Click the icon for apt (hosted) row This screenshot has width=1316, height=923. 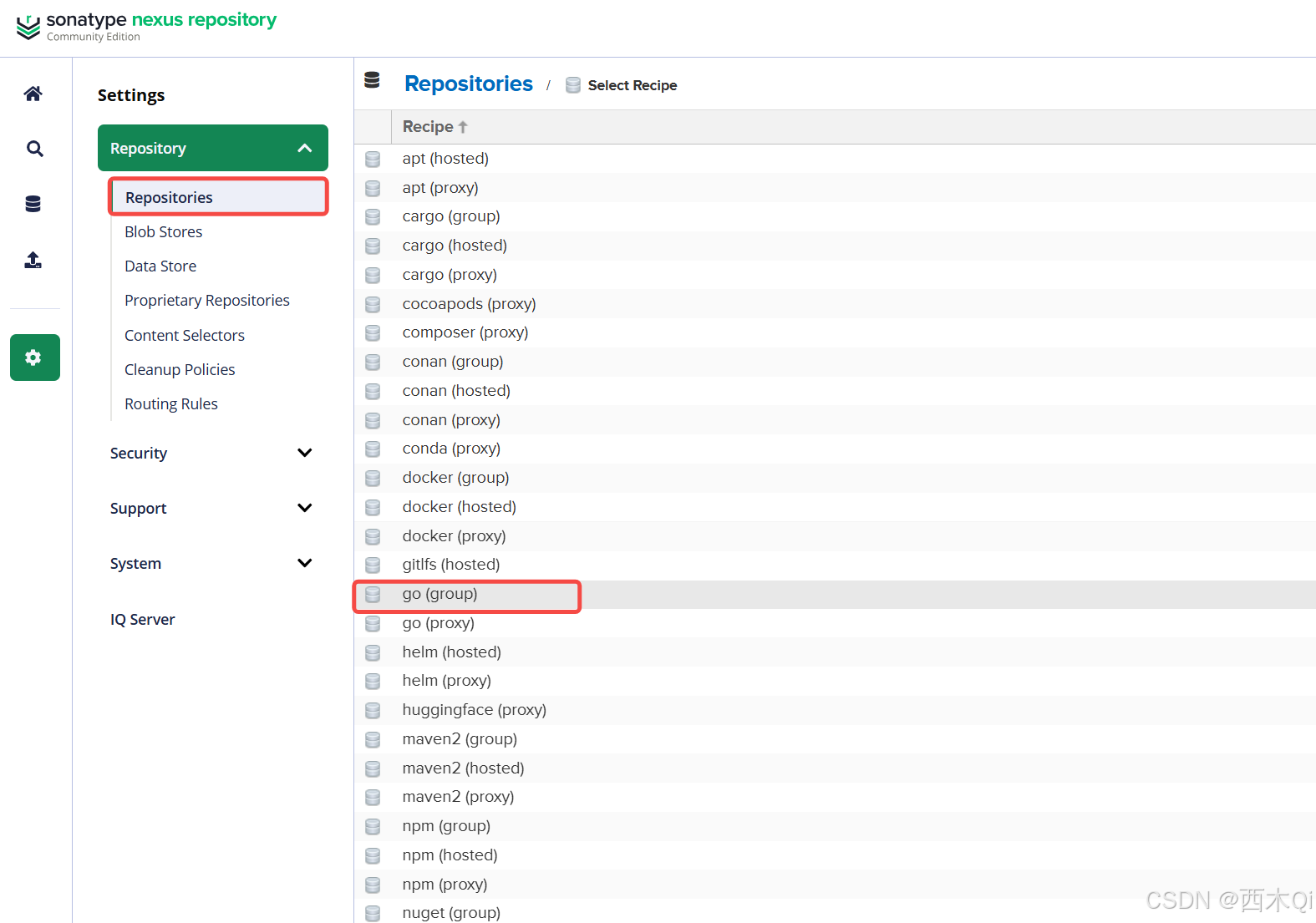click(373, 159)
